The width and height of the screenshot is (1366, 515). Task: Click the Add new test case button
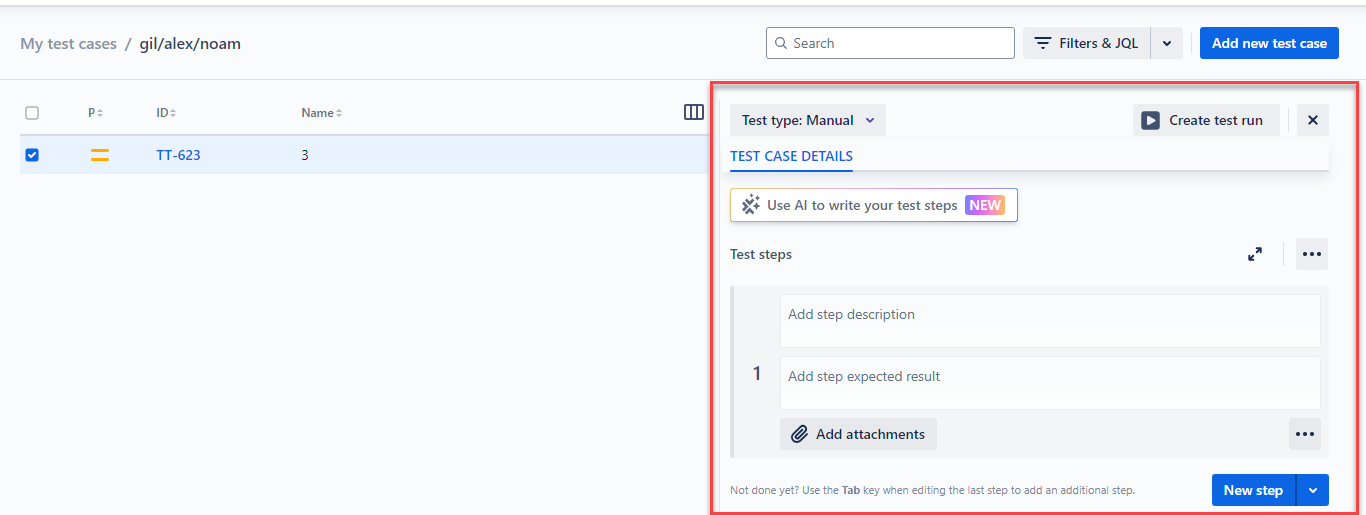tap(1269, 43)
